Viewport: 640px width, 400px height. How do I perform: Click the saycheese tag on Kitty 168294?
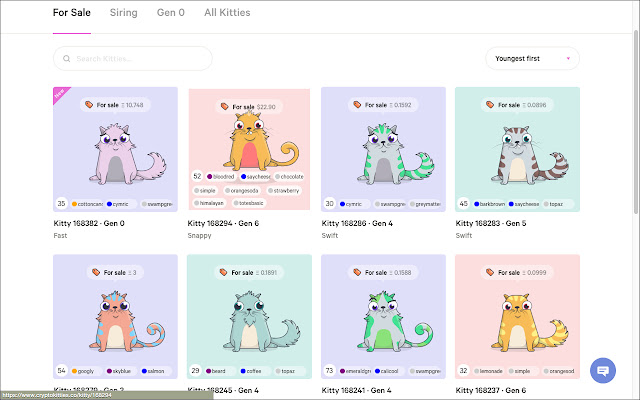(x=256, y=176)
